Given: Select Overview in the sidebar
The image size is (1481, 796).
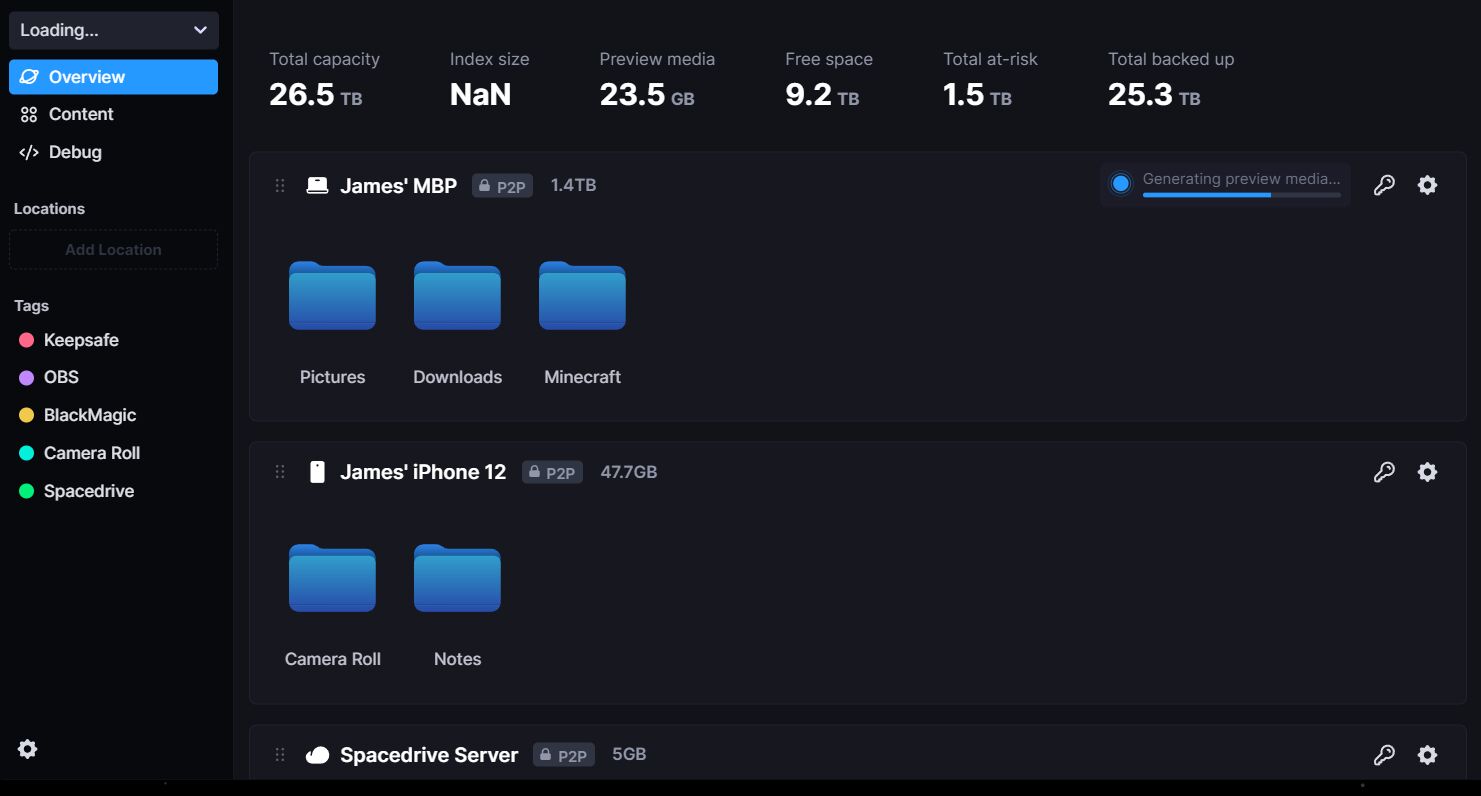Looking at the screenshot, I should tap(113, 77).
